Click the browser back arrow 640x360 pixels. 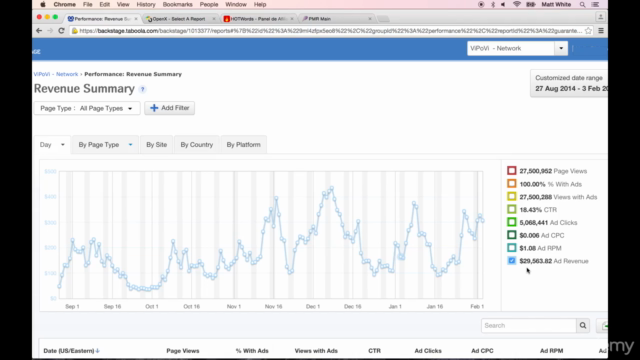(39, 31)
